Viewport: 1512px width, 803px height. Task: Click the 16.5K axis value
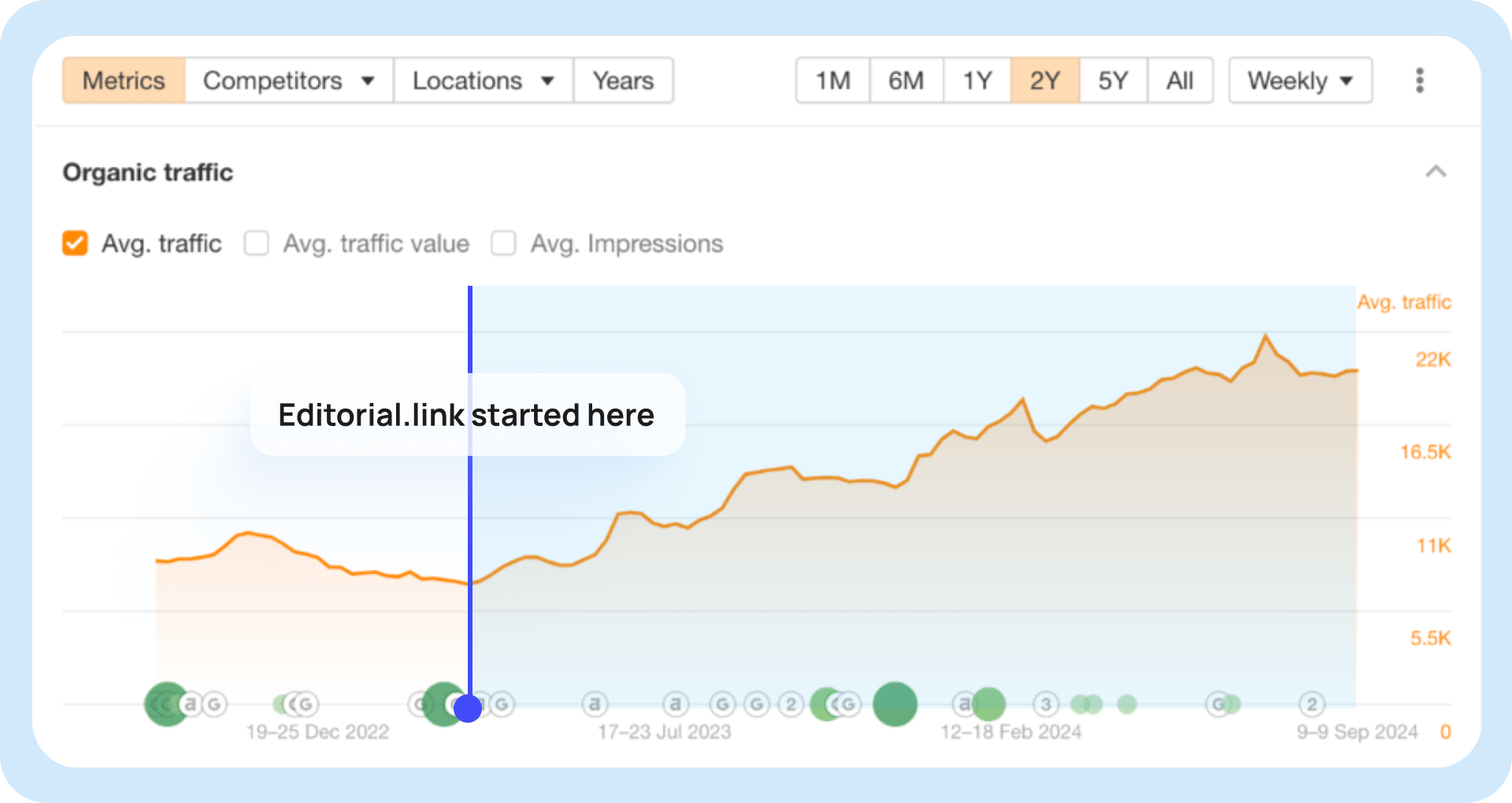(1425, 452)
